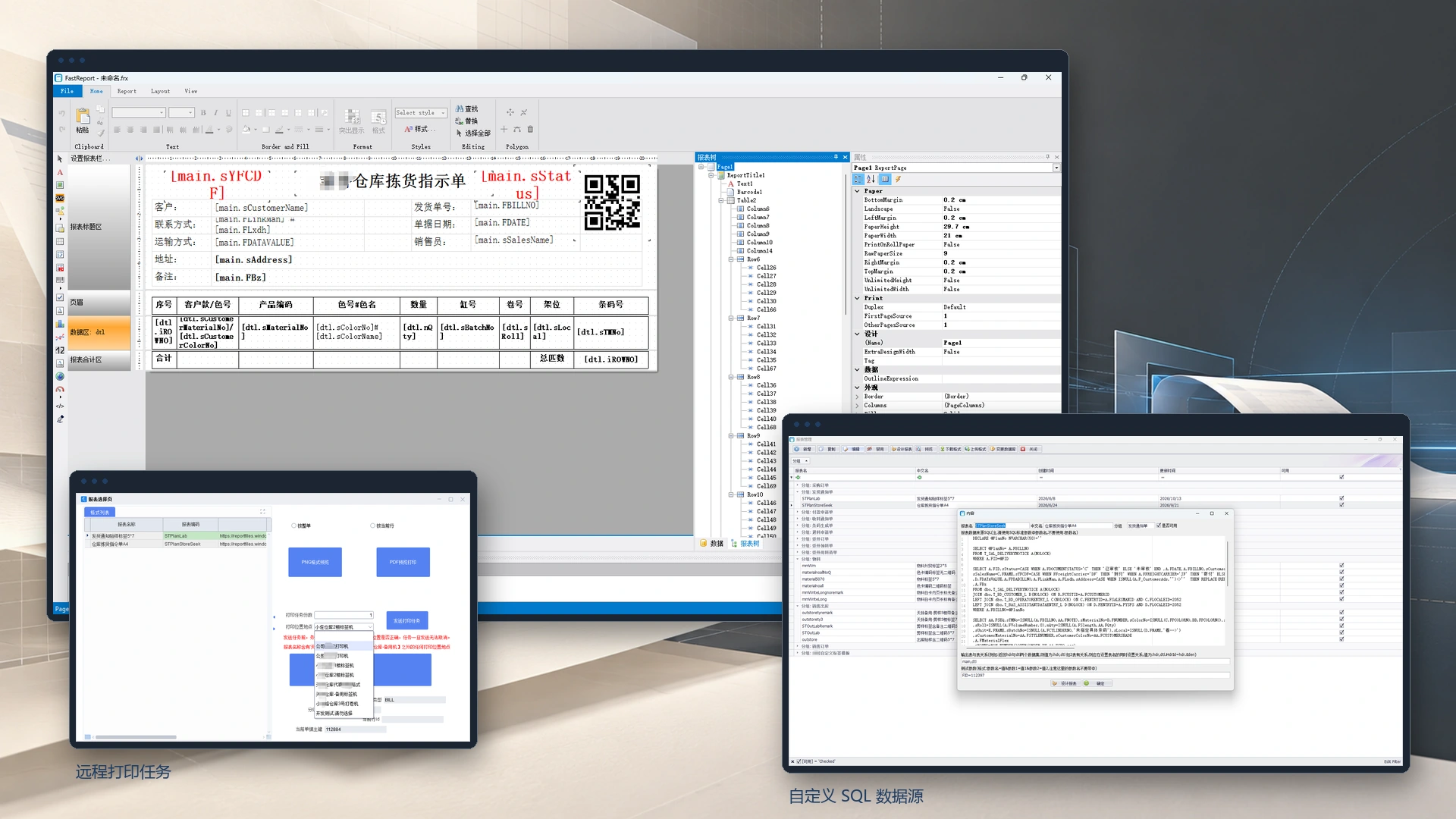Switch to the View ribbon tab

pyautogui.click(x=191, y=91)
